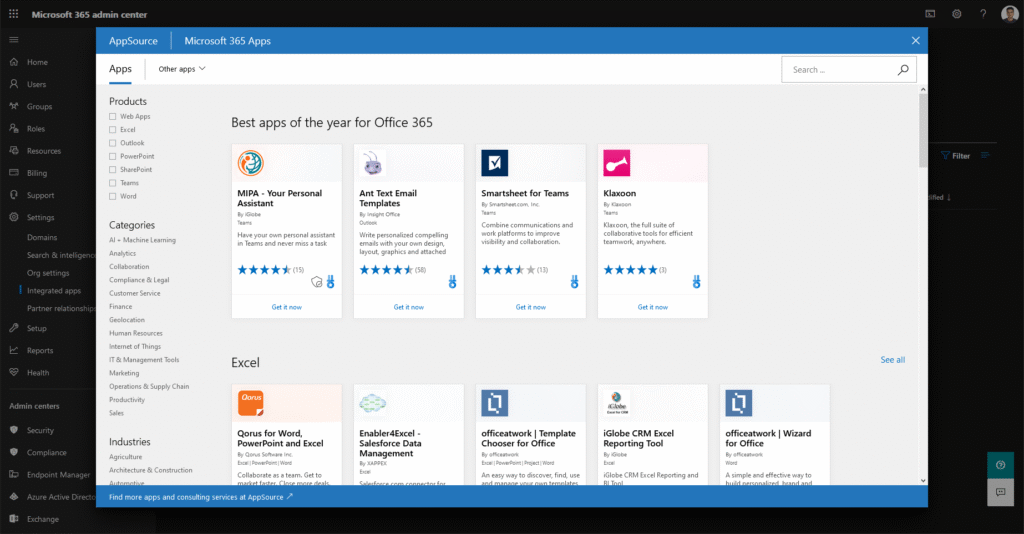Click the Home icon in left navigation
The height and width of the screenshot is (534, 1024).
click(14, 62)
